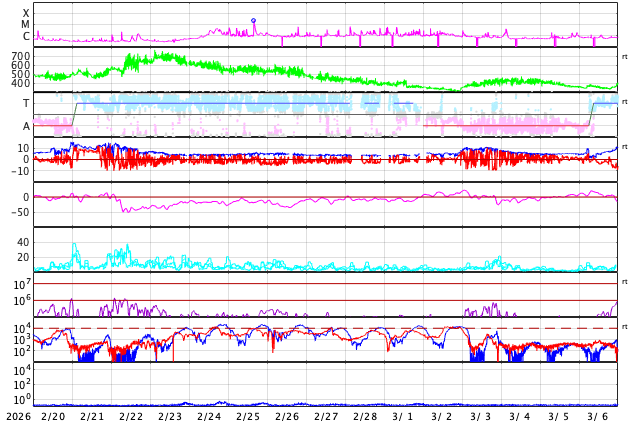Click the A sector label
The image size is (634, 424).
point(26,126)
